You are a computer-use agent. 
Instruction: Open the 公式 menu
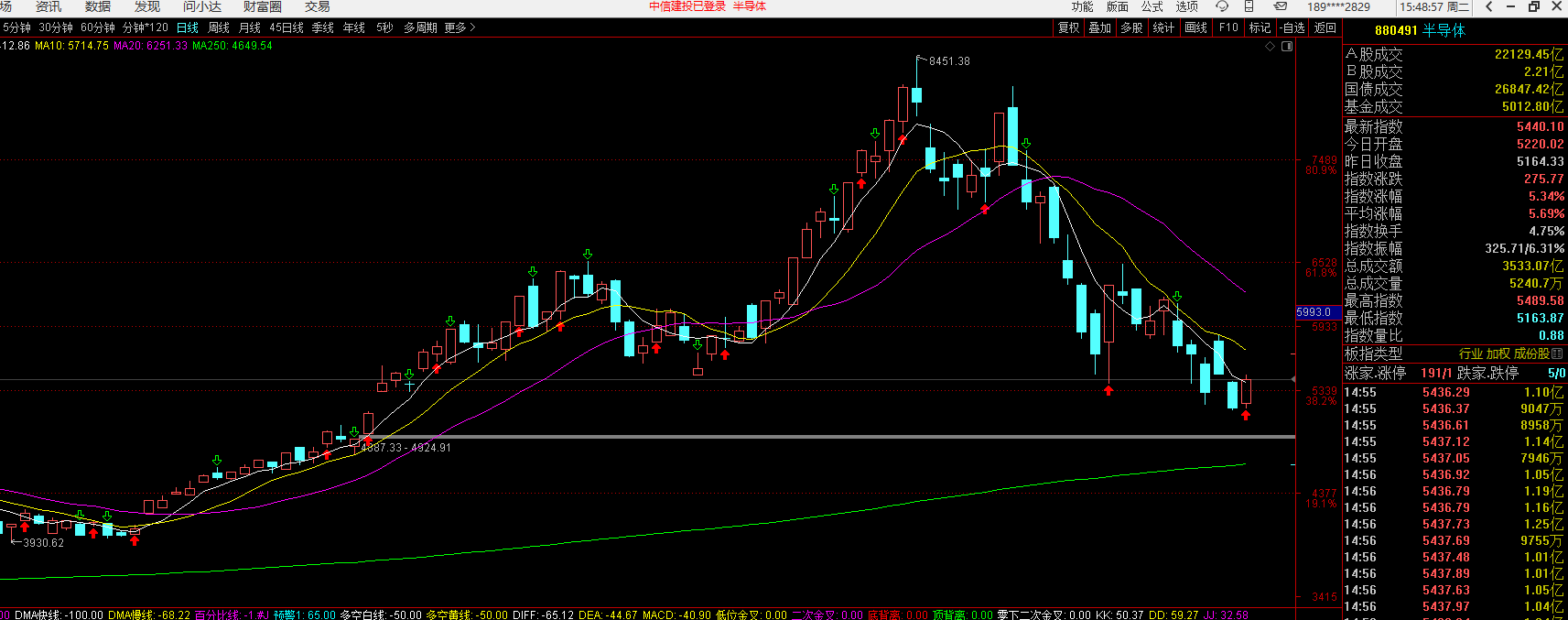[x=1152, y=6]
